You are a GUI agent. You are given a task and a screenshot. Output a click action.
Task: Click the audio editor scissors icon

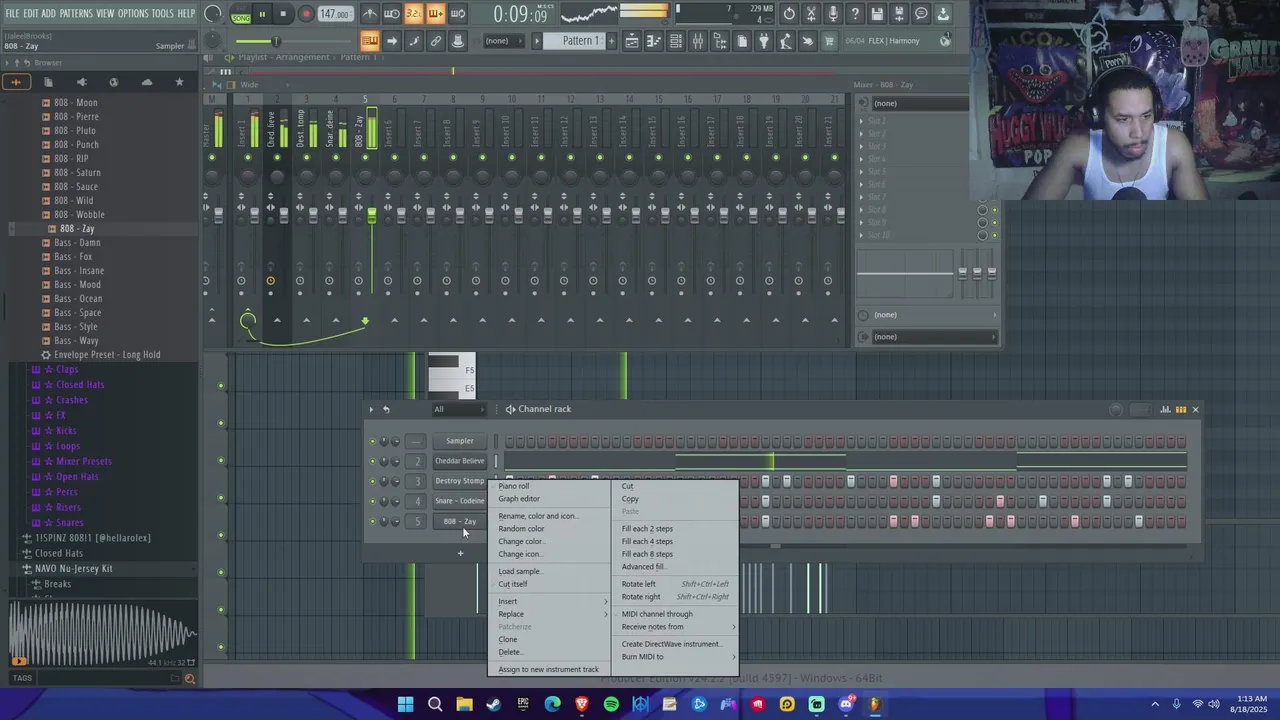(x=811, y=14)
